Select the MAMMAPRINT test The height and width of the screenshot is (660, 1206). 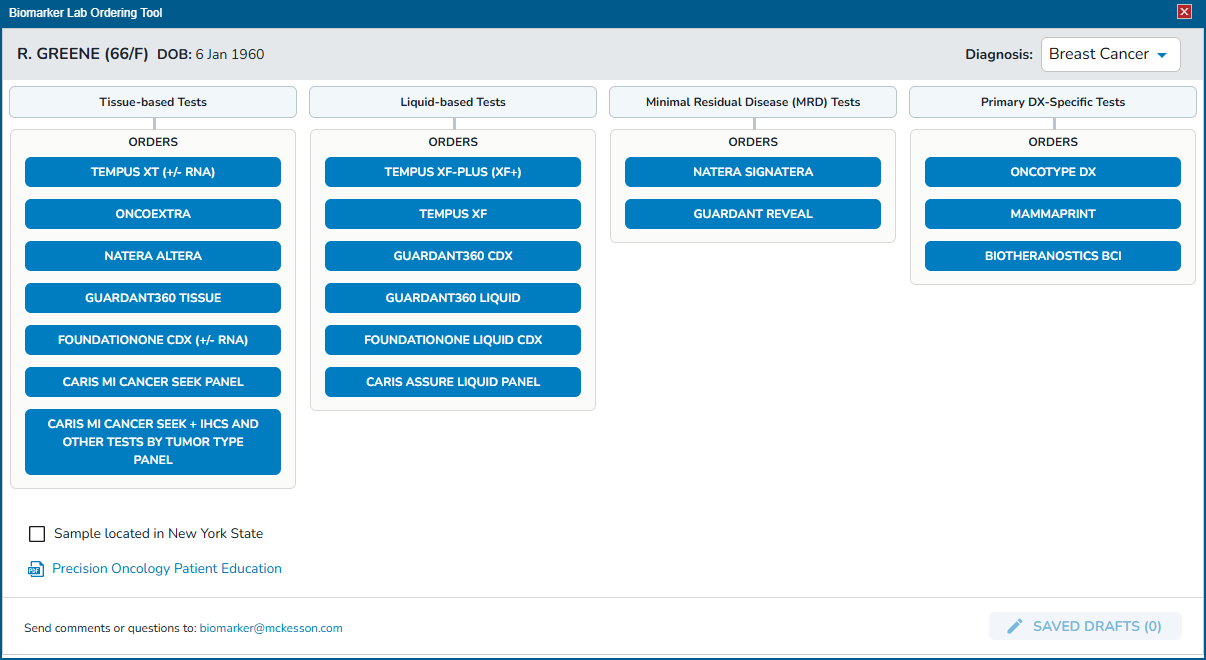[1052, 213]
